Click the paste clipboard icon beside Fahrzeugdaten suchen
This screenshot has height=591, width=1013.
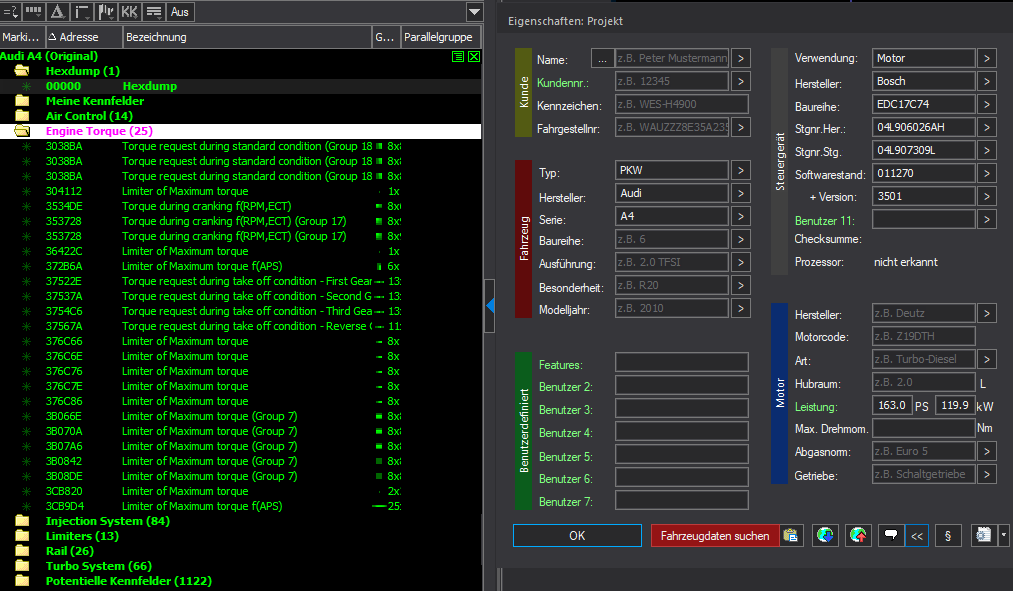791,536
